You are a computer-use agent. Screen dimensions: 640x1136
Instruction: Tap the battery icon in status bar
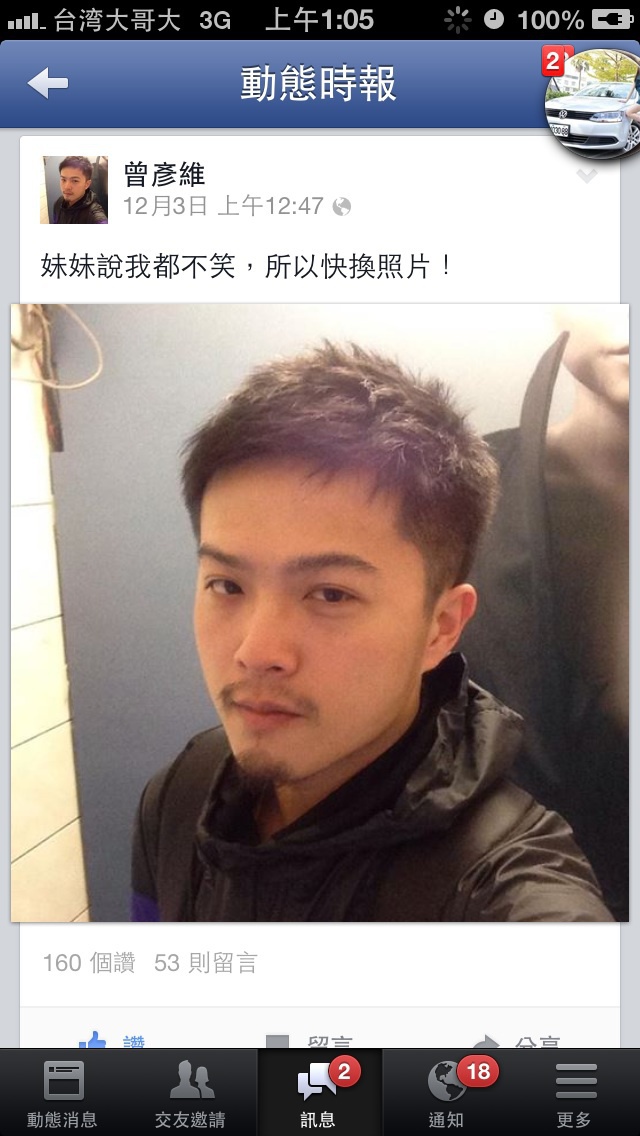tap(612, 20)
